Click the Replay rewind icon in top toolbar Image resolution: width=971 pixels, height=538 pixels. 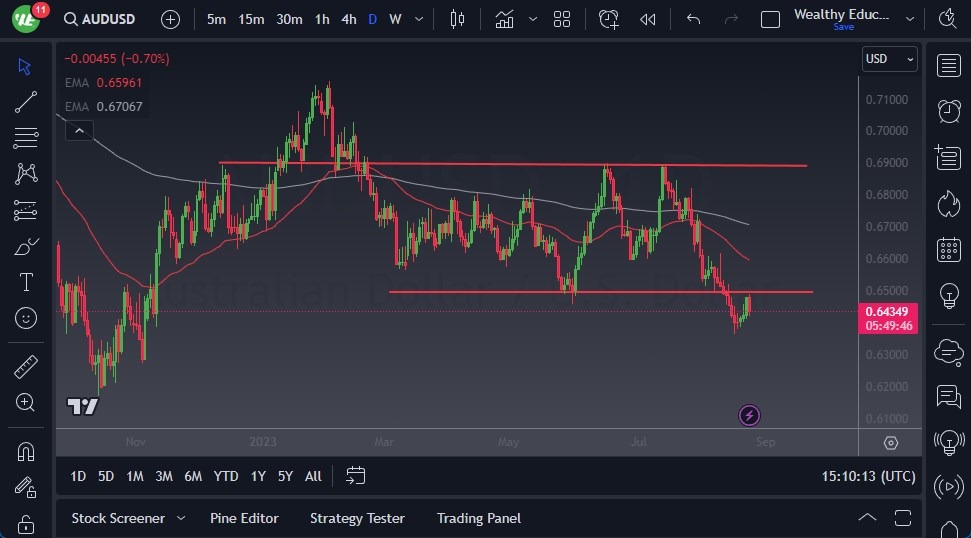[648, 19]
